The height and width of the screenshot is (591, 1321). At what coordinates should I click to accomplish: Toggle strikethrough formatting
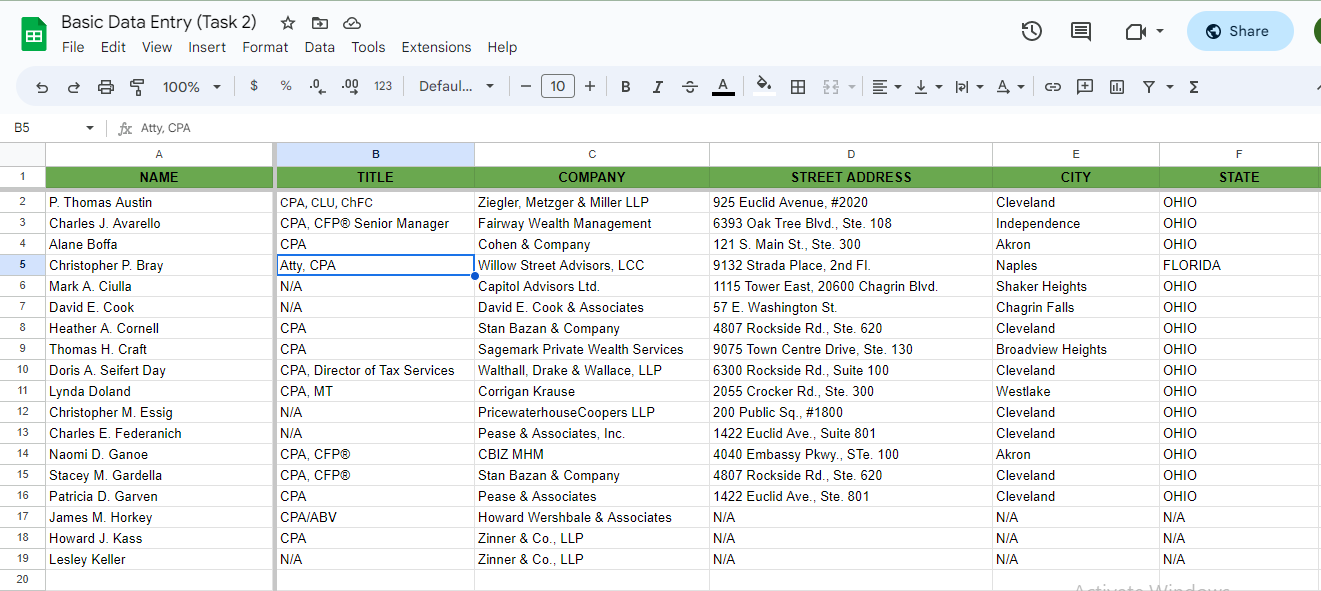pyautogui.click(x=690, y=87)
